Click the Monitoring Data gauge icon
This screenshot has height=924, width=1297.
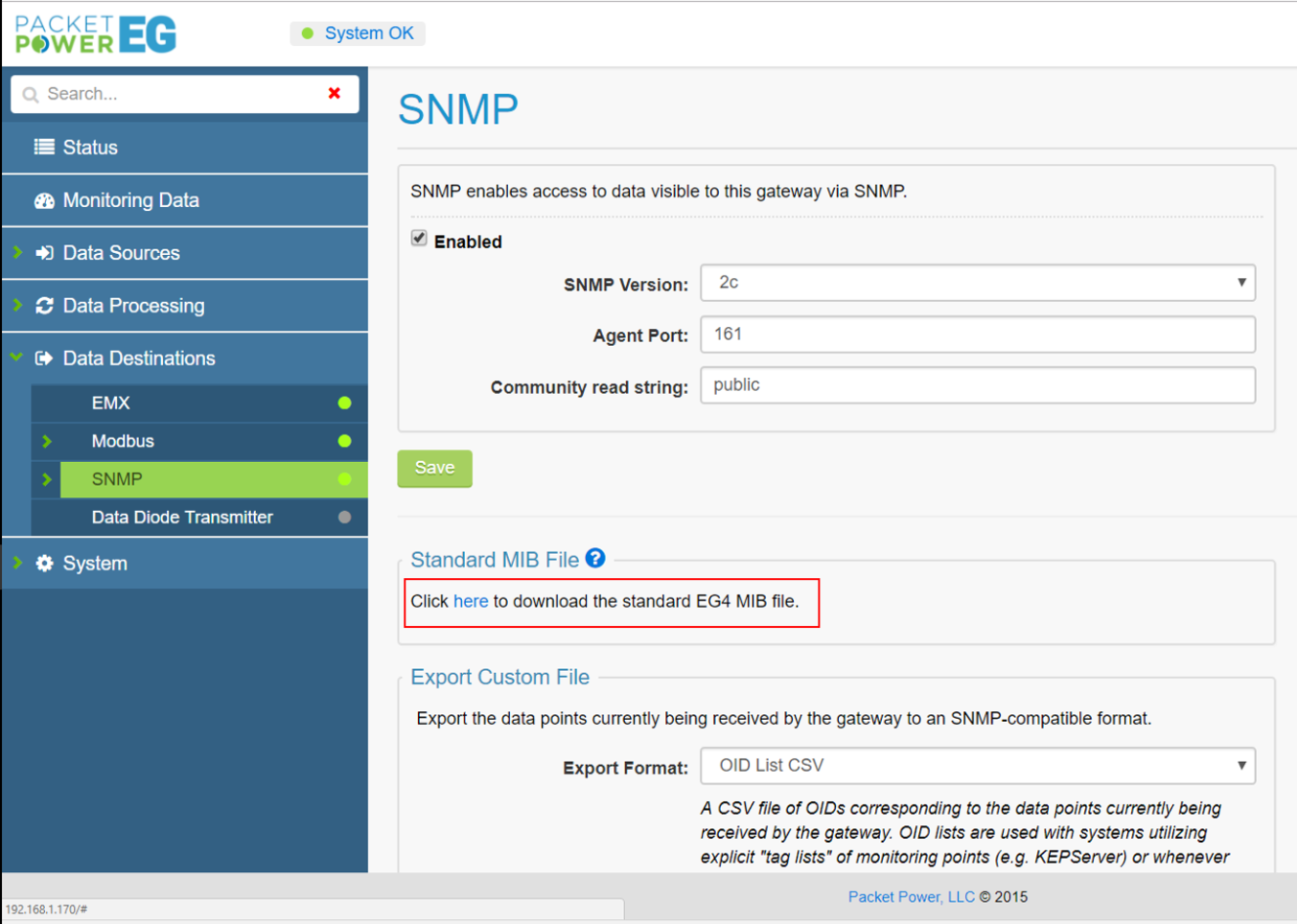pos(44,200)
